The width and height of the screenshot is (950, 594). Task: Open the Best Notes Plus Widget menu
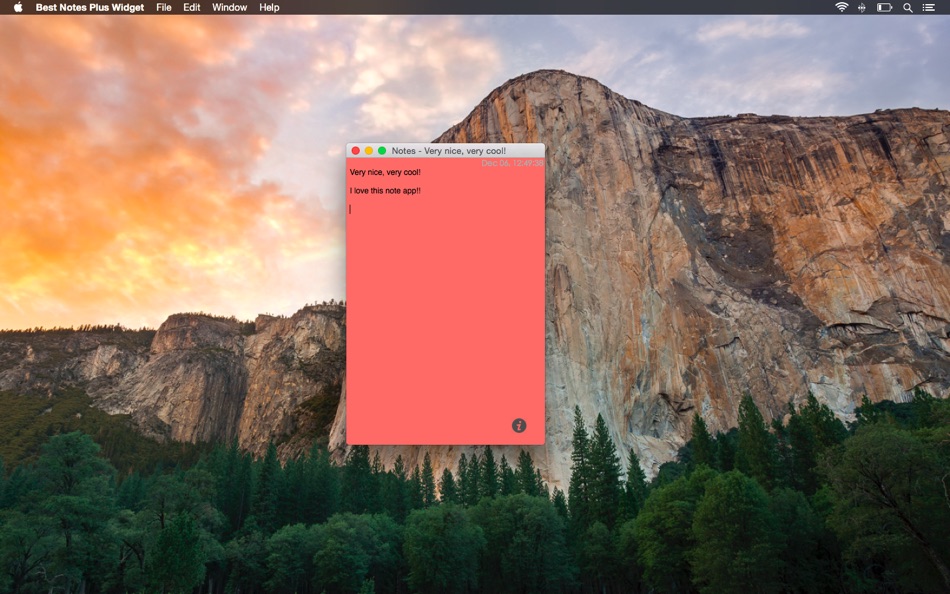[90, 7]
